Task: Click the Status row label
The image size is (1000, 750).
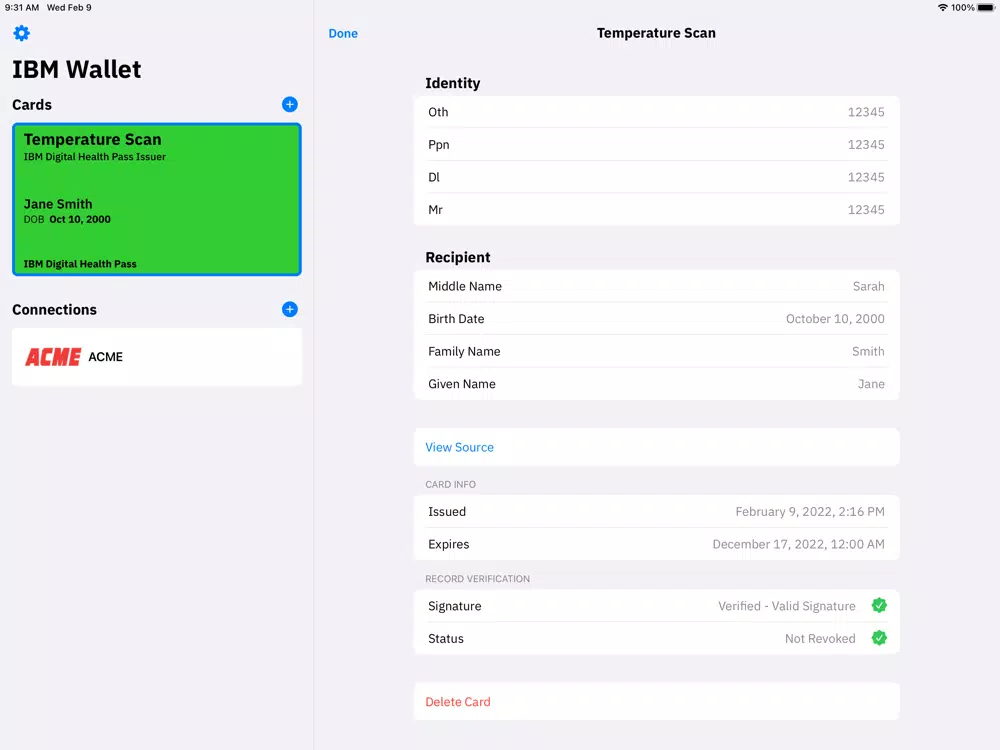Action: 446,638
